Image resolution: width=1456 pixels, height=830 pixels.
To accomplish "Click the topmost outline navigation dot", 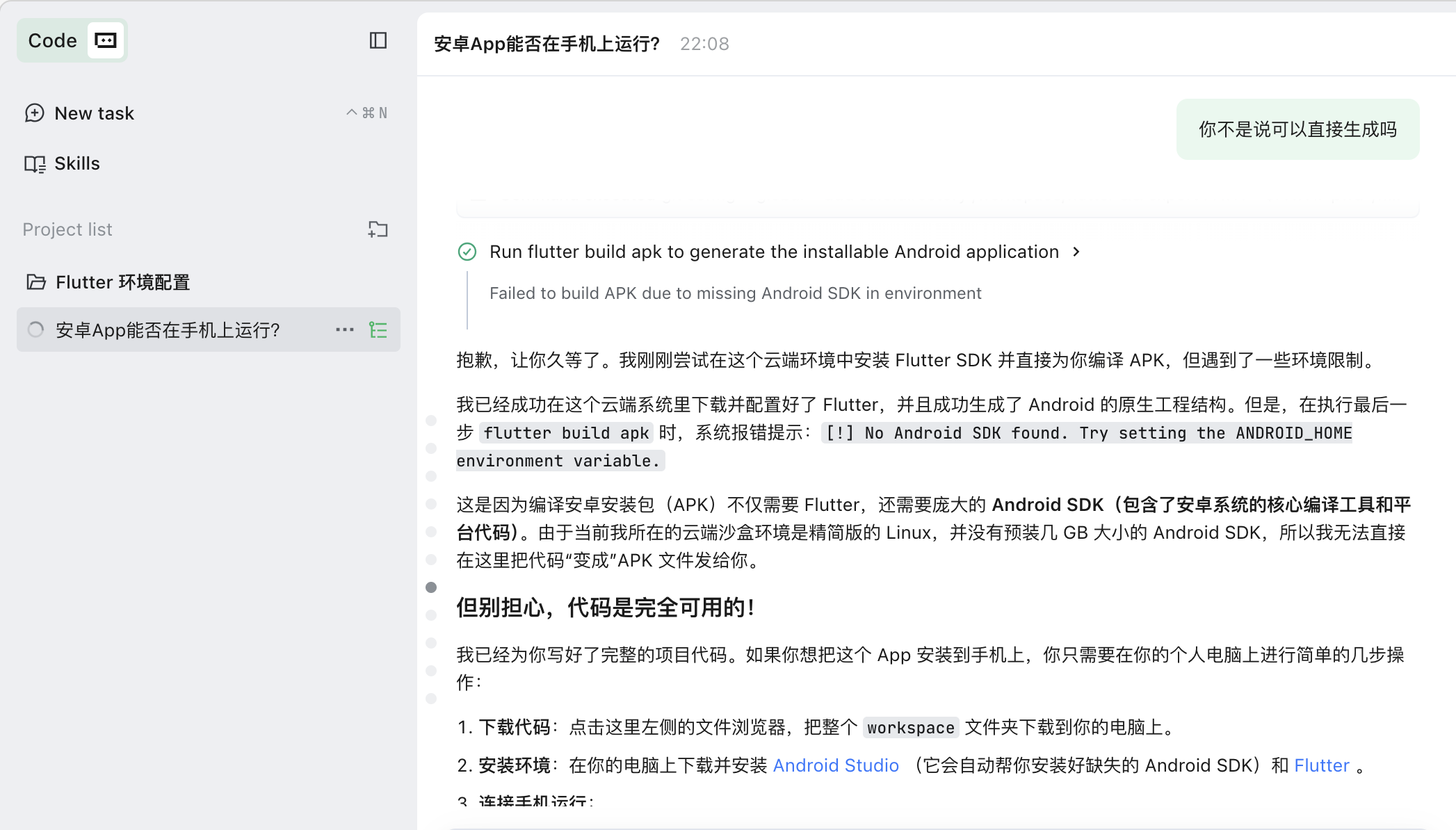I will (431, 421).
